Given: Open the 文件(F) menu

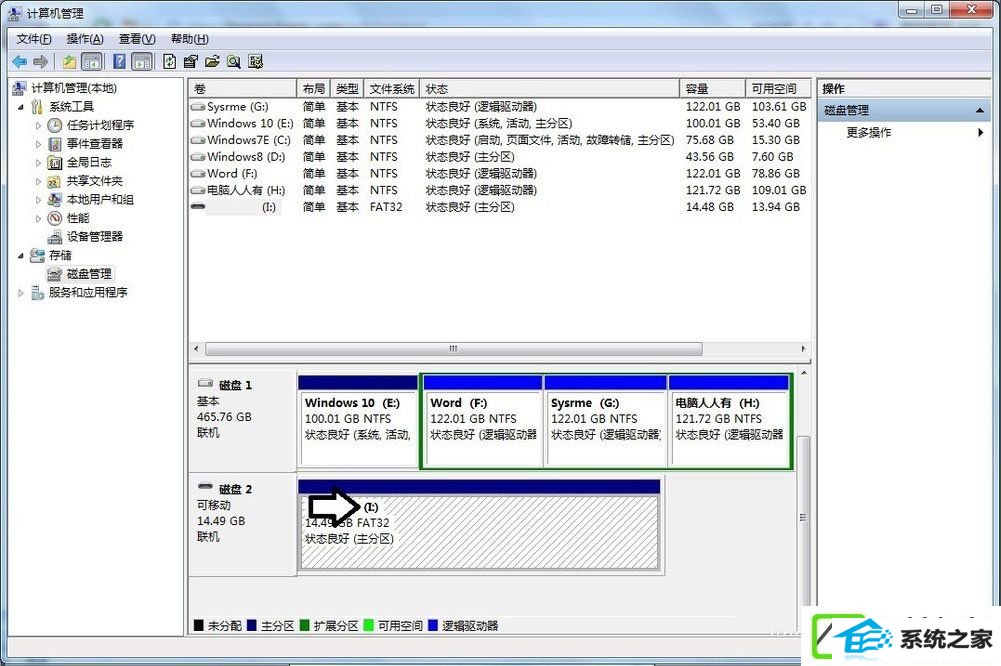Looking at the screenshot, I should (34, 39).
